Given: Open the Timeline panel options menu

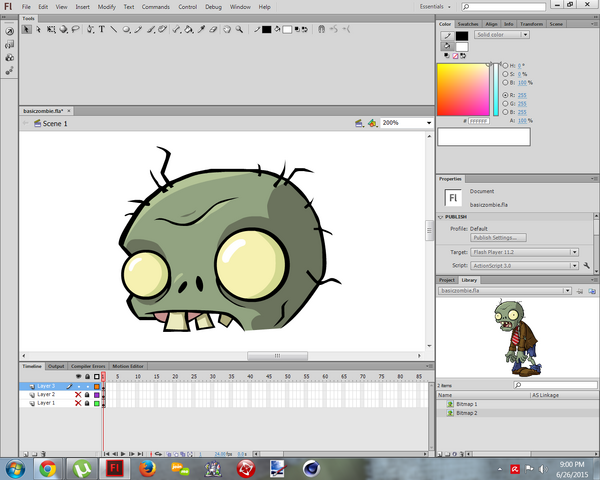Looking at the screenshot, I should (x=429, y=366).
